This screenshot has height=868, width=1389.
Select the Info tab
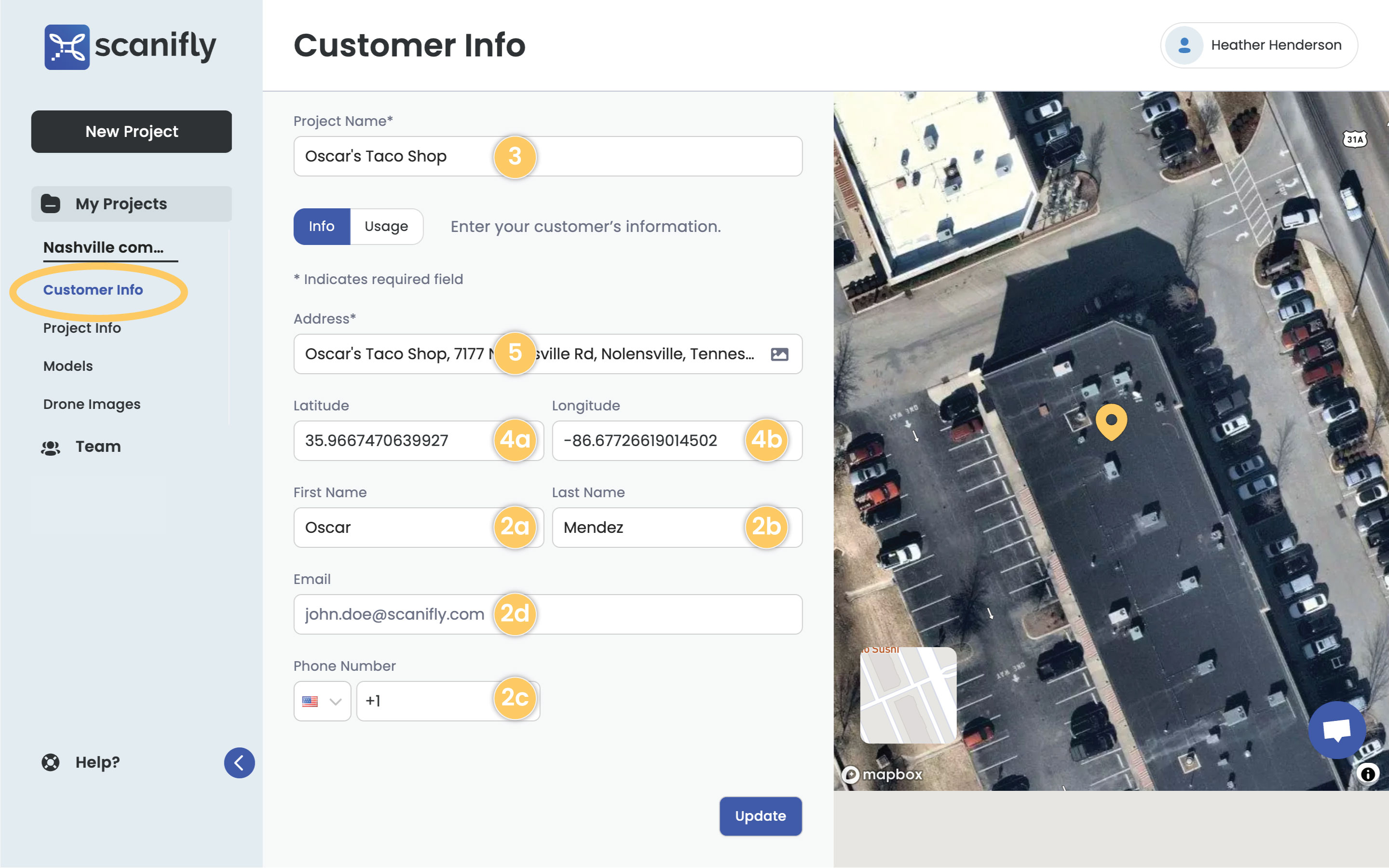pos(321,227)
